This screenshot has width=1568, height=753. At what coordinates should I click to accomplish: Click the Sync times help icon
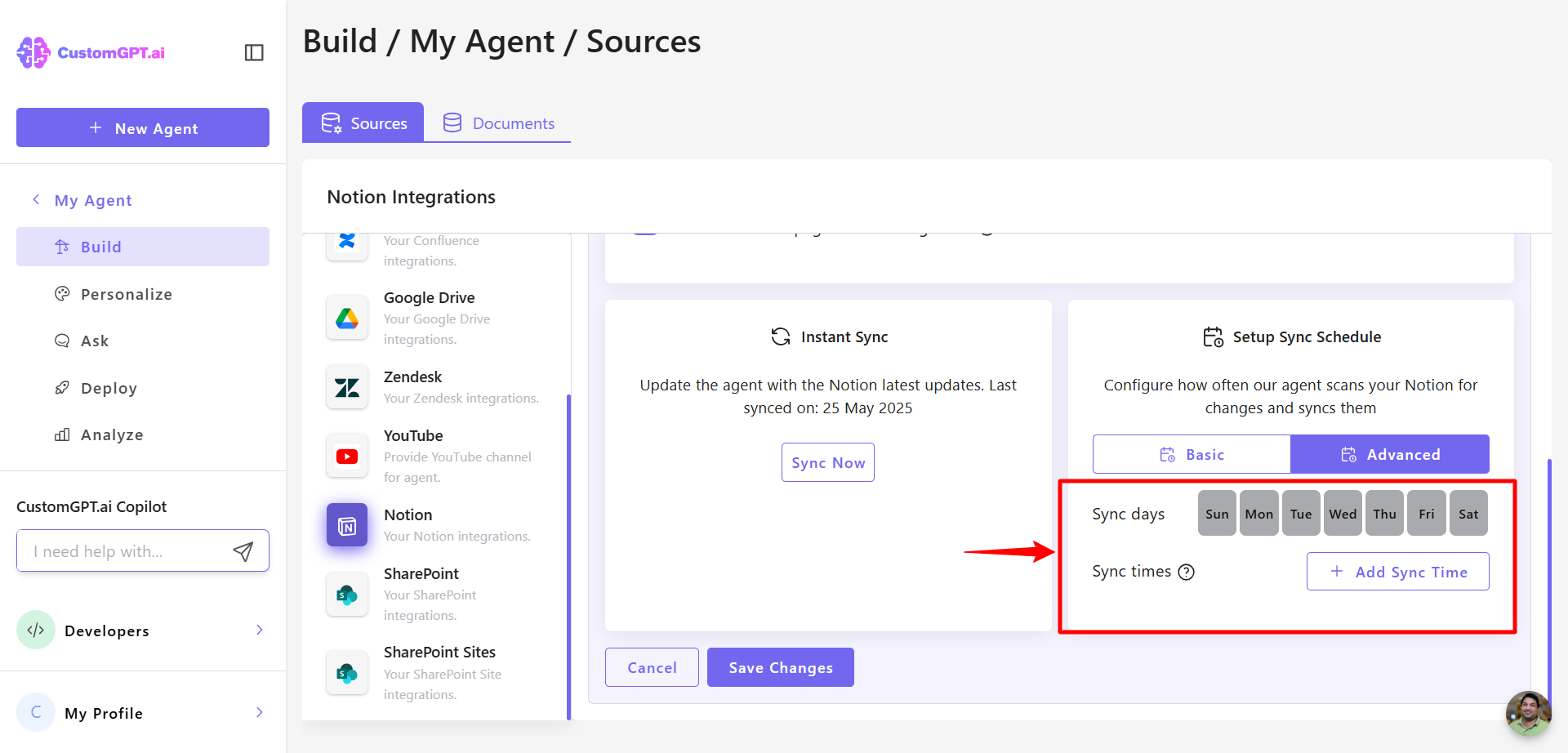point(1187,572)
